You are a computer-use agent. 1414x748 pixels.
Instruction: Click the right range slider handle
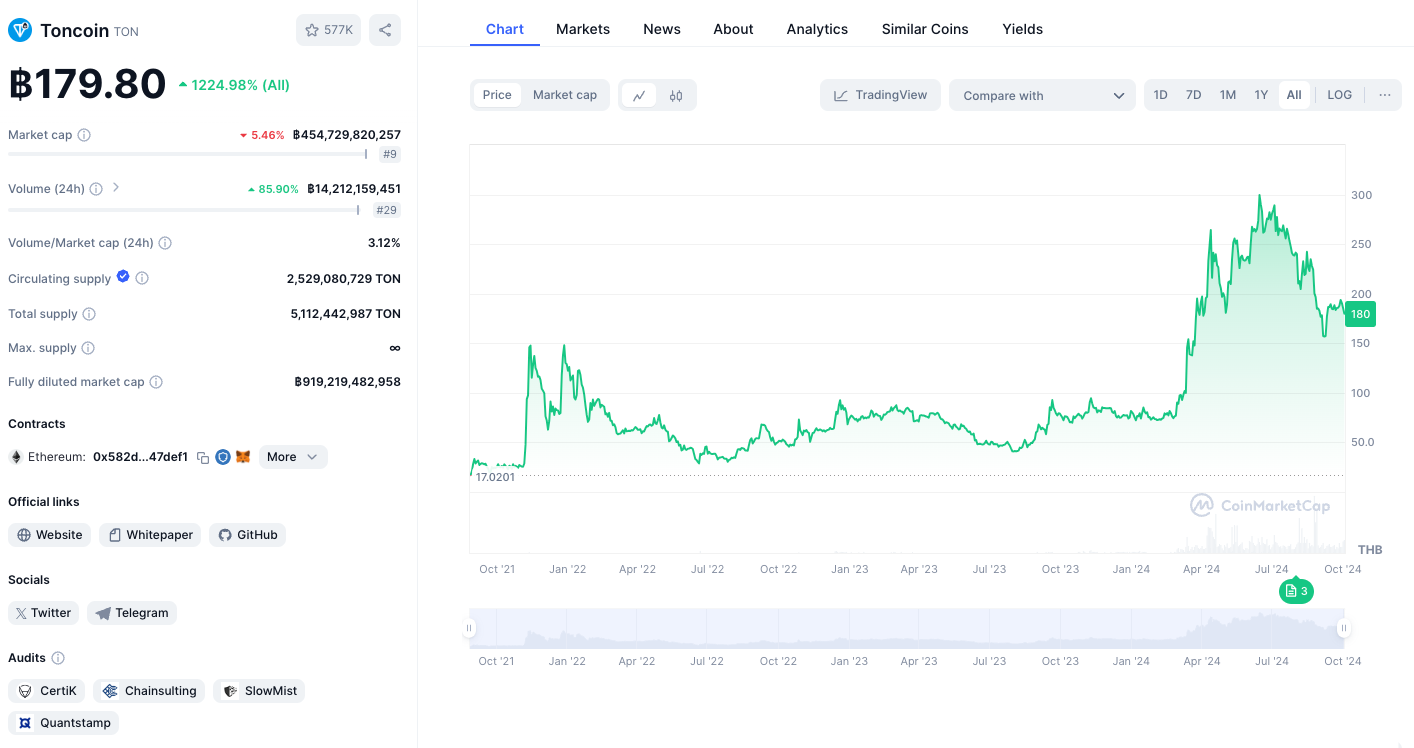pos(1344,629)
